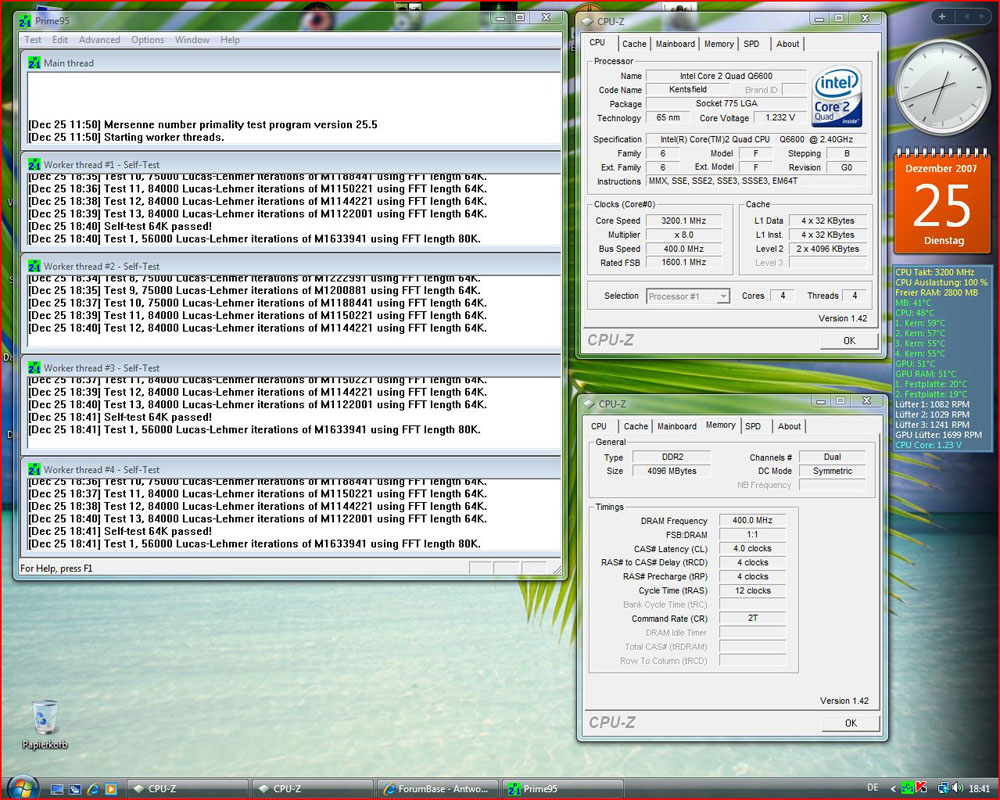
Task: Click the lower CPU-Z title bar icon
Action: click(588, 404)
